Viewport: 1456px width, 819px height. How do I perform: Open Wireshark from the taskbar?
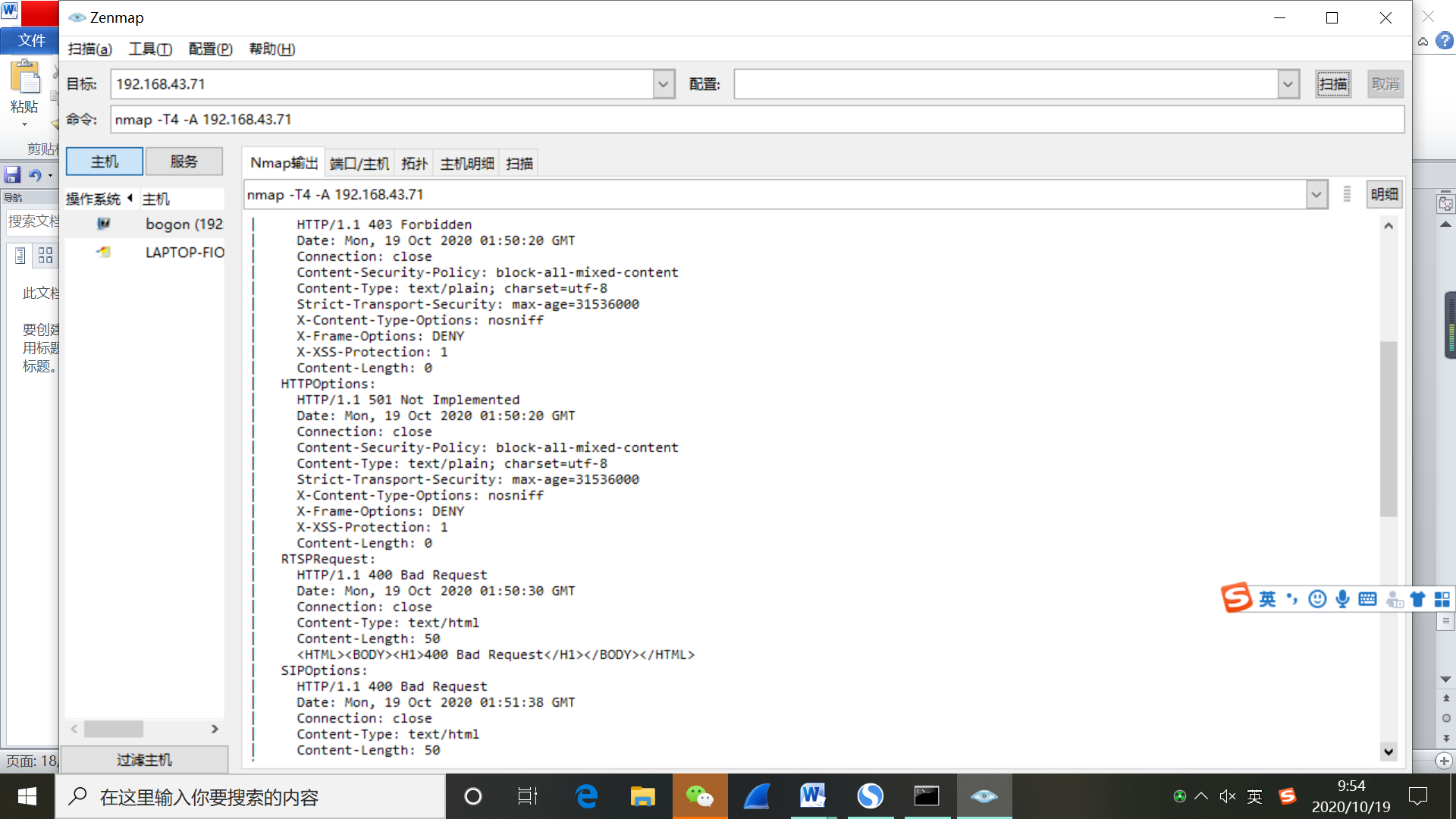(x=756, y=796)
